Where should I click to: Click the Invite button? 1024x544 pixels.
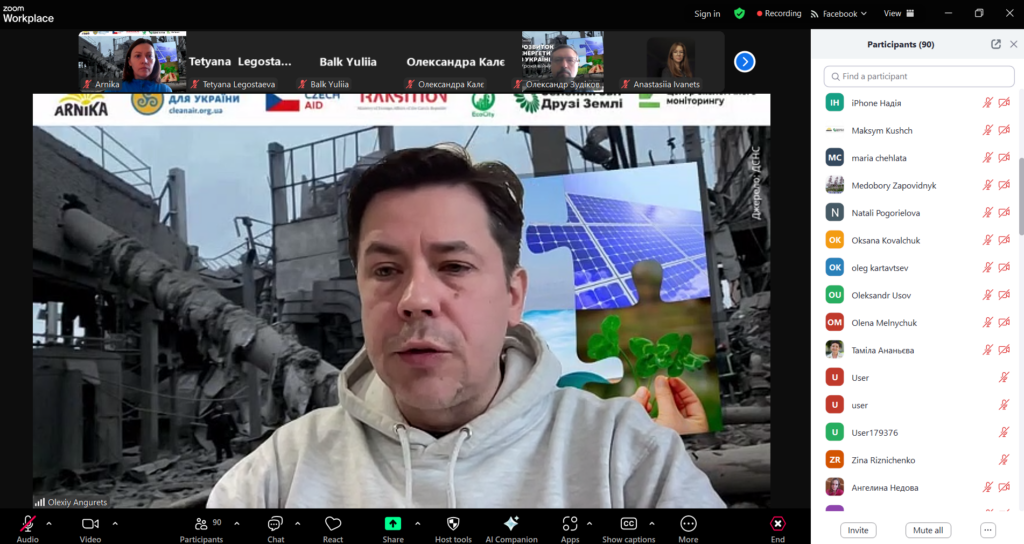855,530
